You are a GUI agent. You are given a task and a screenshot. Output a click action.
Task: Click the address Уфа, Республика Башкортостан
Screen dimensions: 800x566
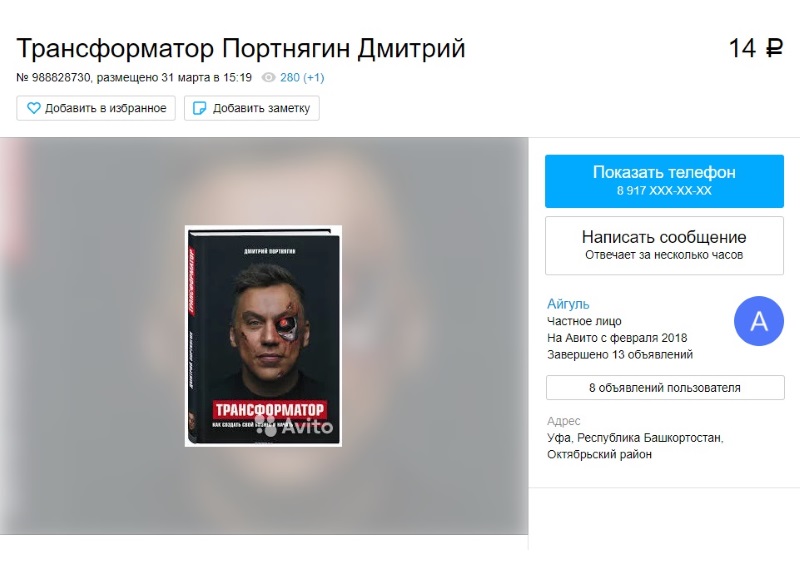(x=635, y=438)
